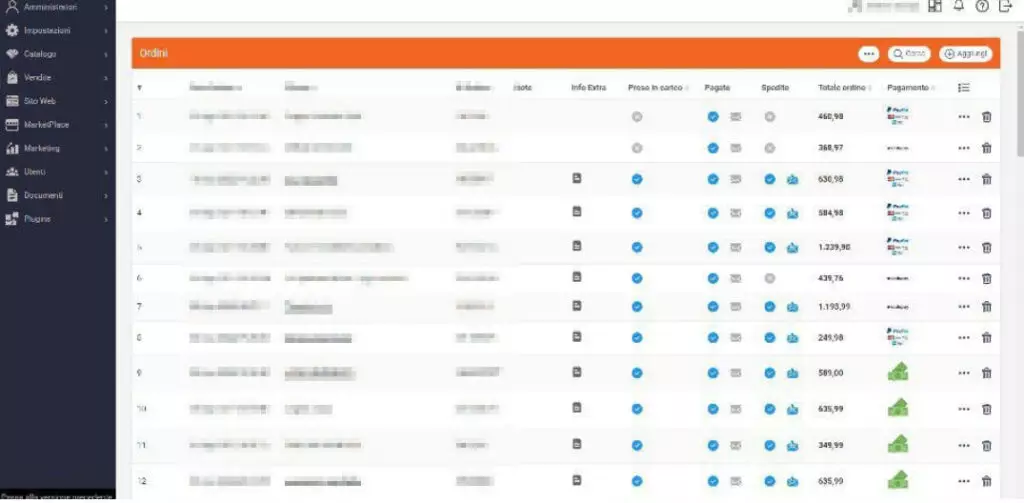Click the total amount 349,99
1024x503 pixels.
(x=831, y=446)
